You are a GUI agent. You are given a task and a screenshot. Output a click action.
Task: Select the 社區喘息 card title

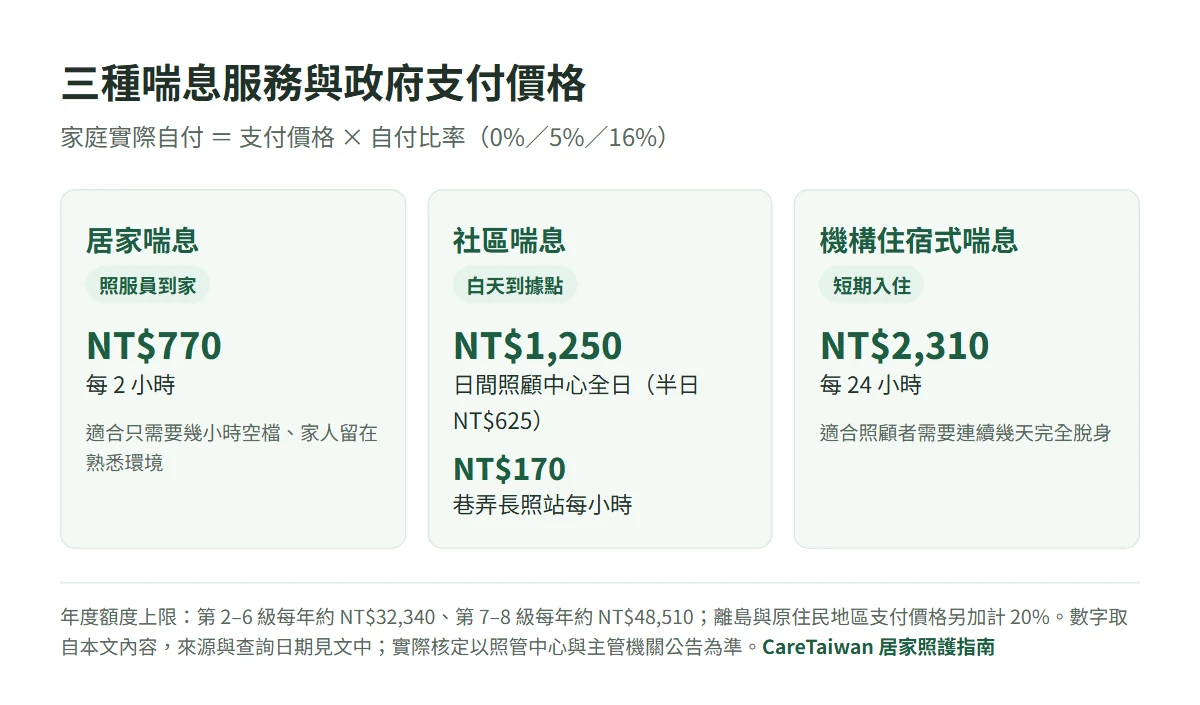[509, 240]
